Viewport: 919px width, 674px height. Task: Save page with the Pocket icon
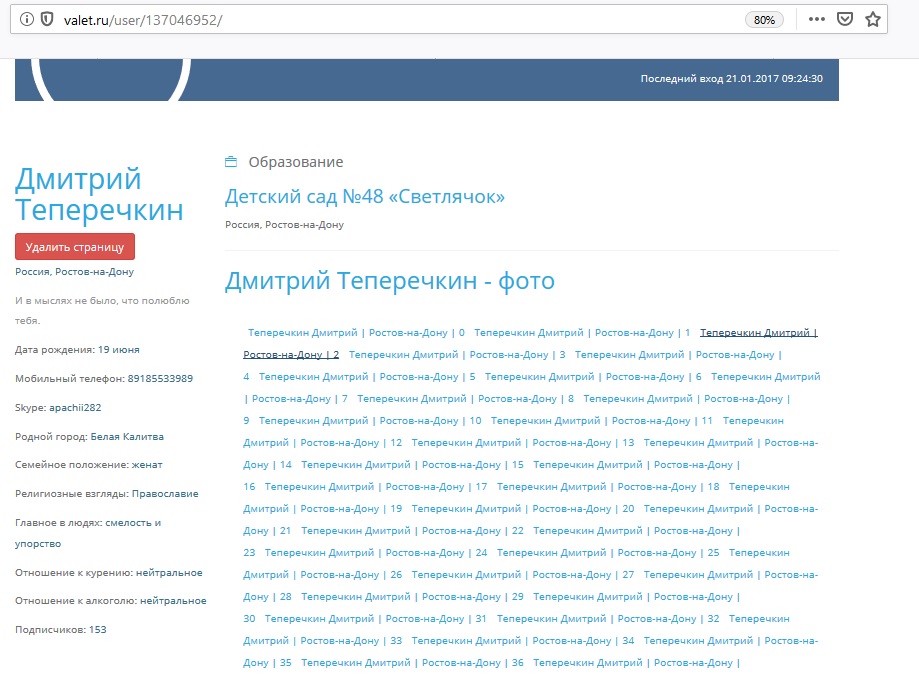coord(845,19)
